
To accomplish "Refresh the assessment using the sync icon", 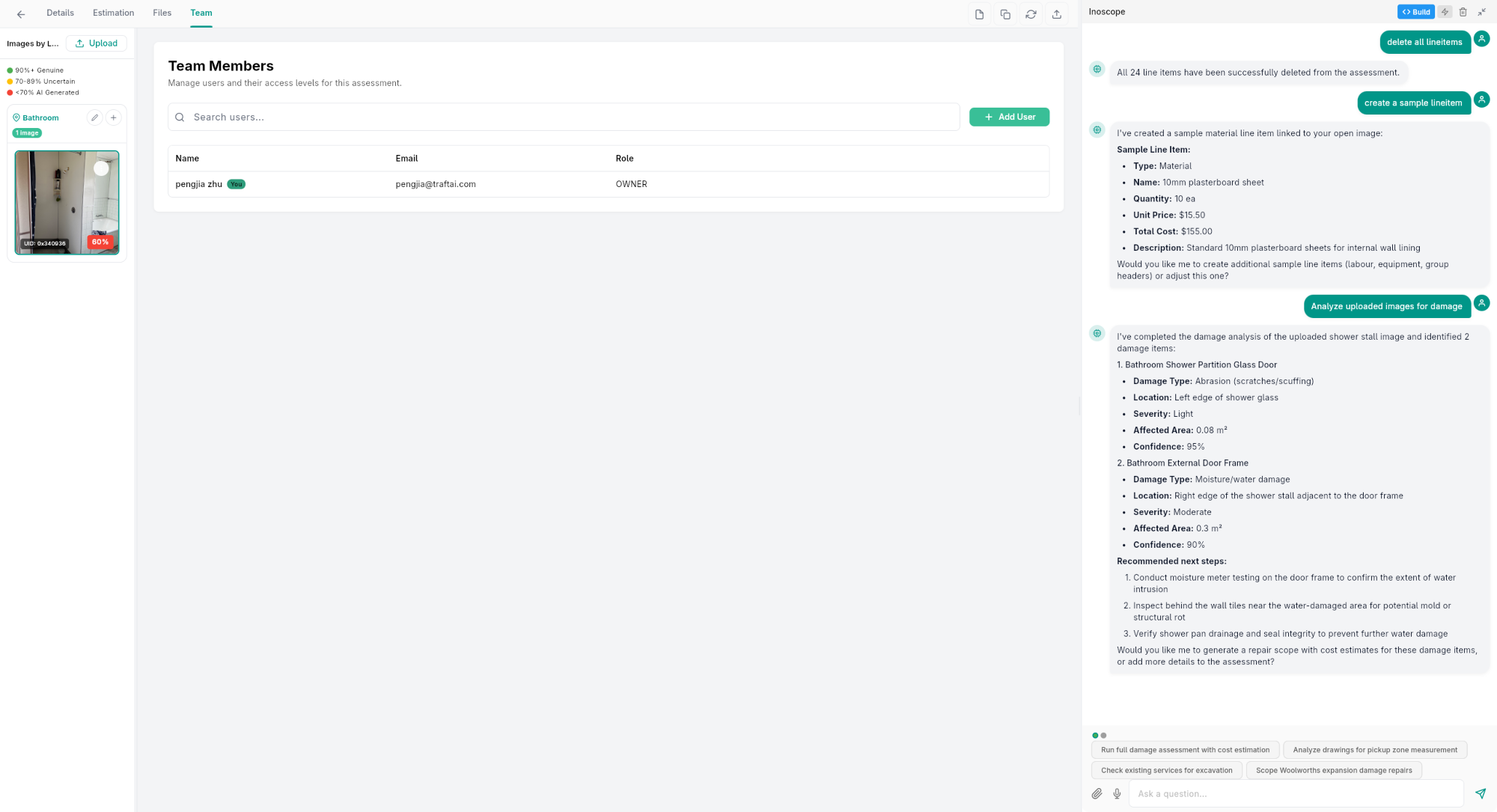I will (1031, 13).
